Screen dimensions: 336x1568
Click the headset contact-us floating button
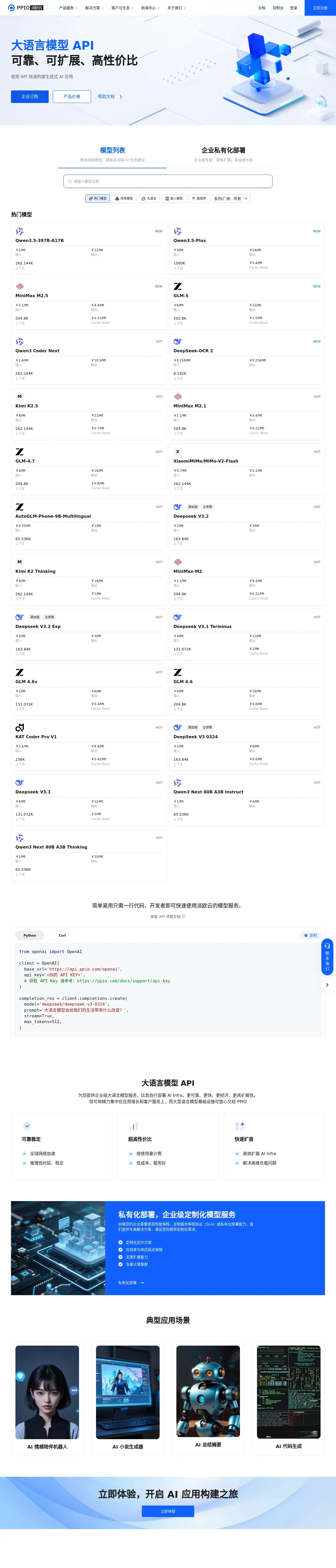[327, 957]
